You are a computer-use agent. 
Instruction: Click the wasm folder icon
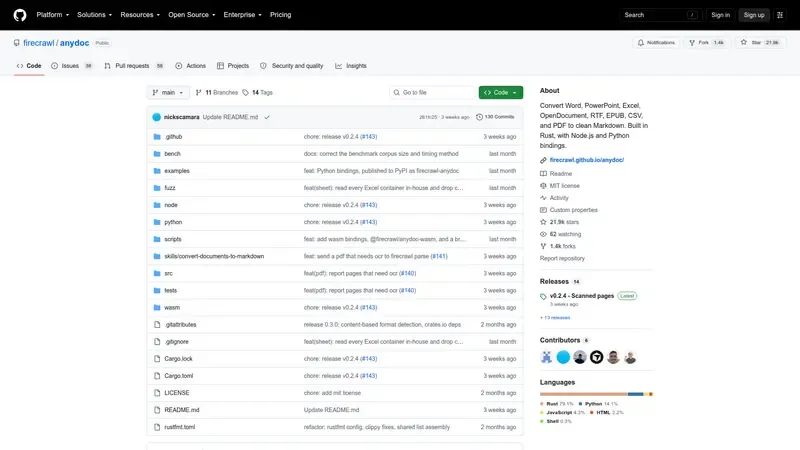pos(157,308)
